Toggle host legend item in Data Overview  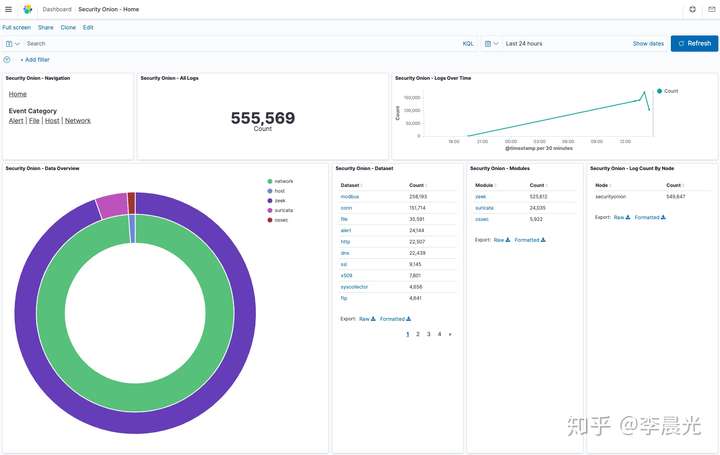pos(276,191)
